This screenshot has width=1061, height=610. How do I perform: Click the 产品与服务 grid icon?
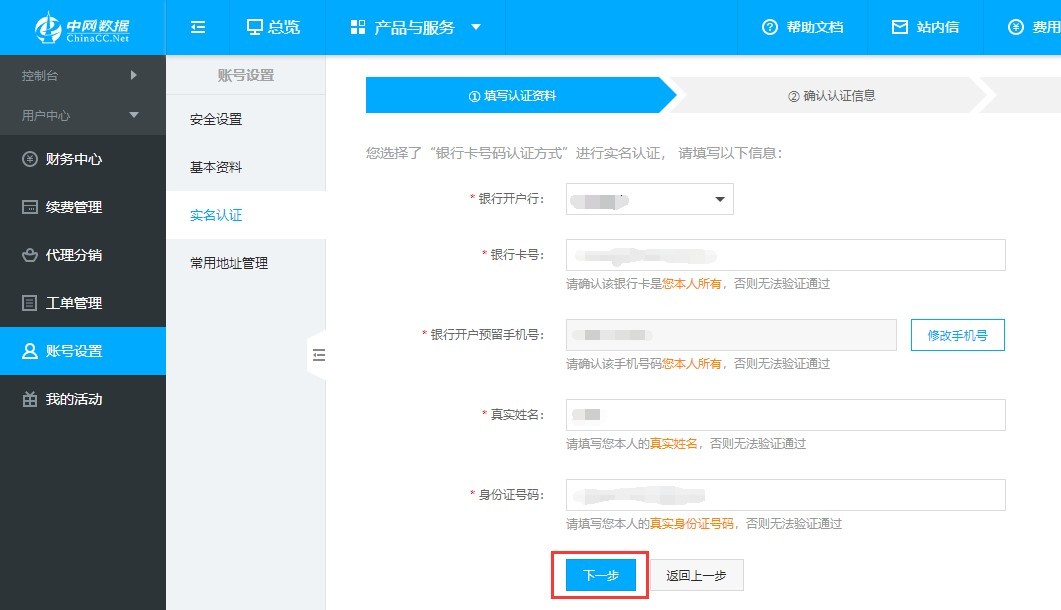[x=358, y=27]
